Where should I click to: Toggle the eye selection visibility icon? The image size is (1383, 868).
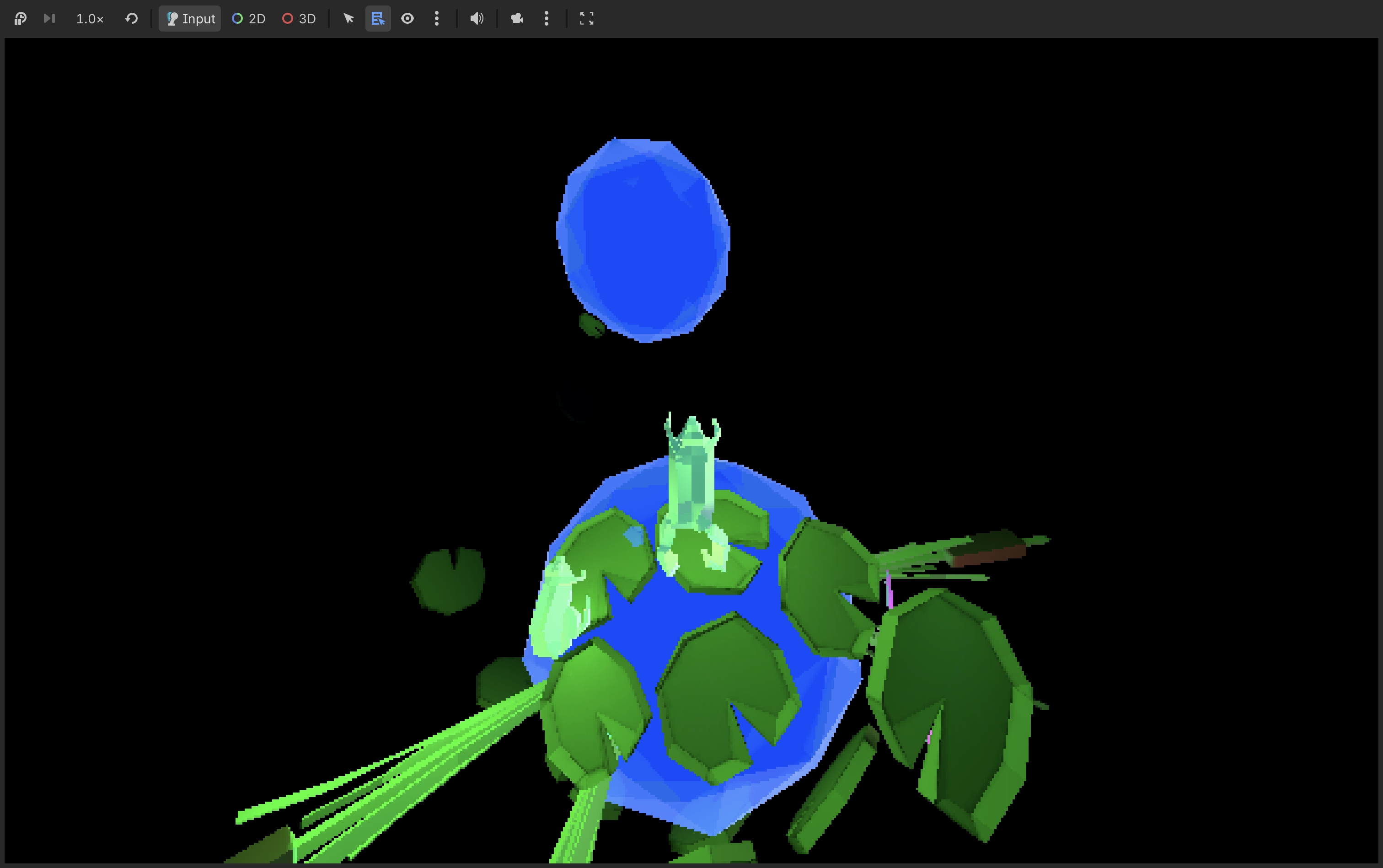407,18
